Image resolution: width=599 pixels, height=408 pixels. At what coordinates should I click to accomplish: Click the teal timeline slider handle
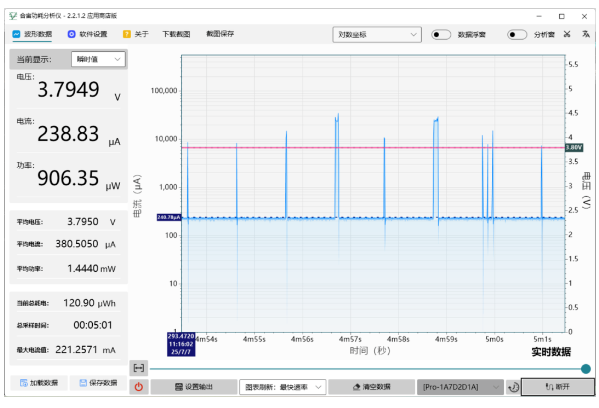(586, 369)
